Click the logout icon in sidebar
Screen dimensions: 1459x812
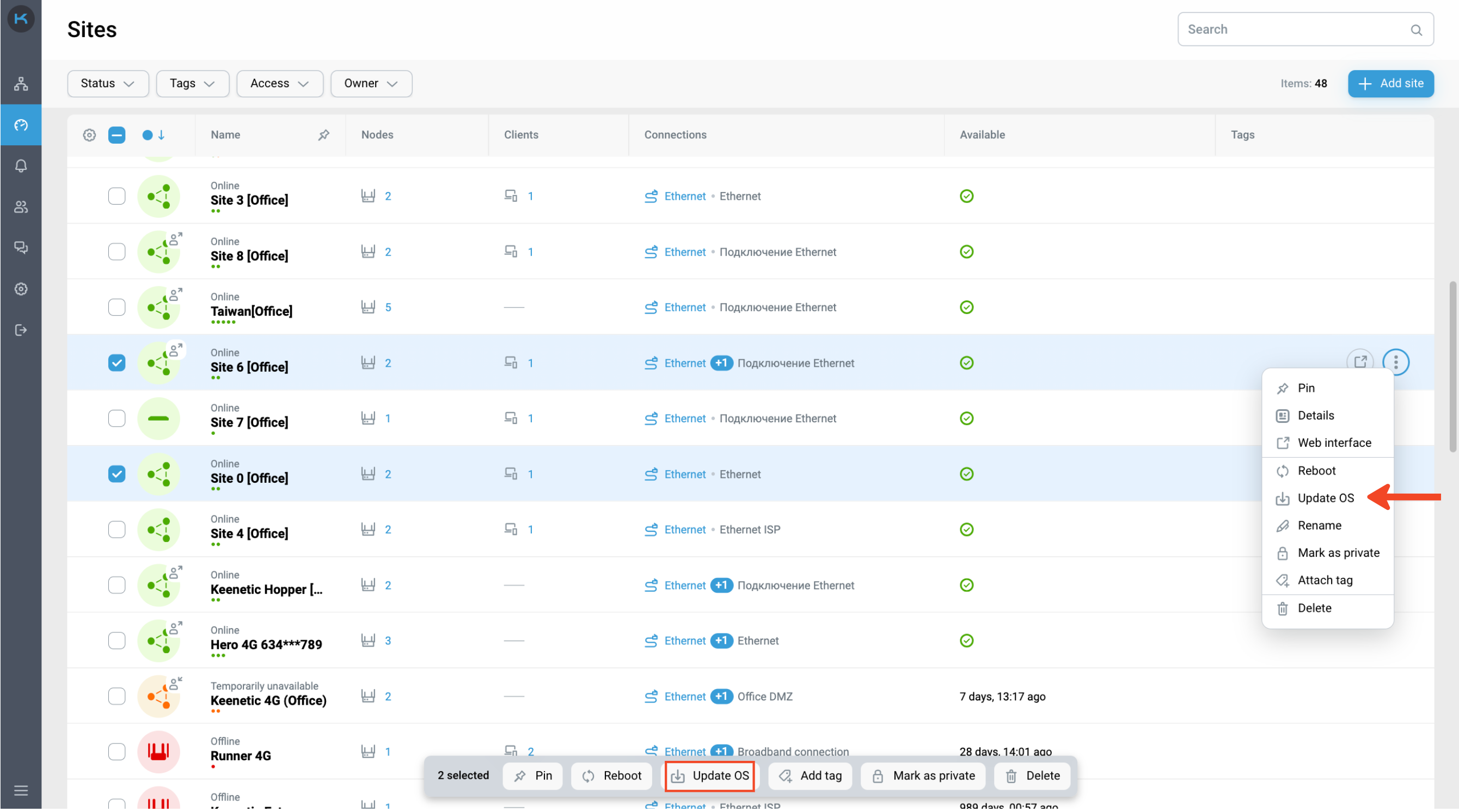coord(21,331)
